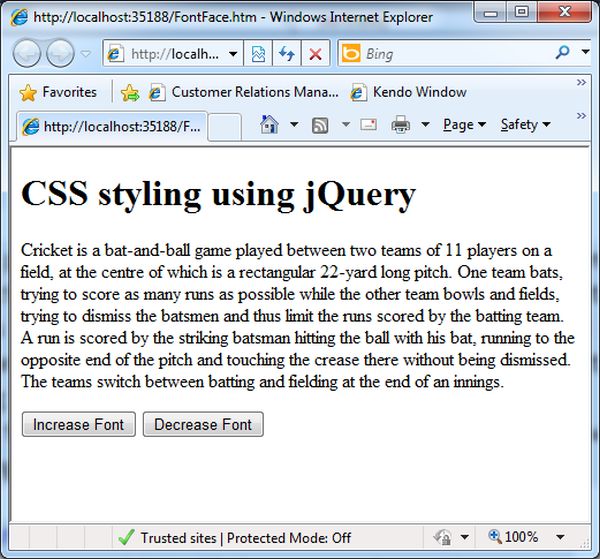The image size is (600, 559).
Task: Click the magnifier search icon
Action: 562,52
